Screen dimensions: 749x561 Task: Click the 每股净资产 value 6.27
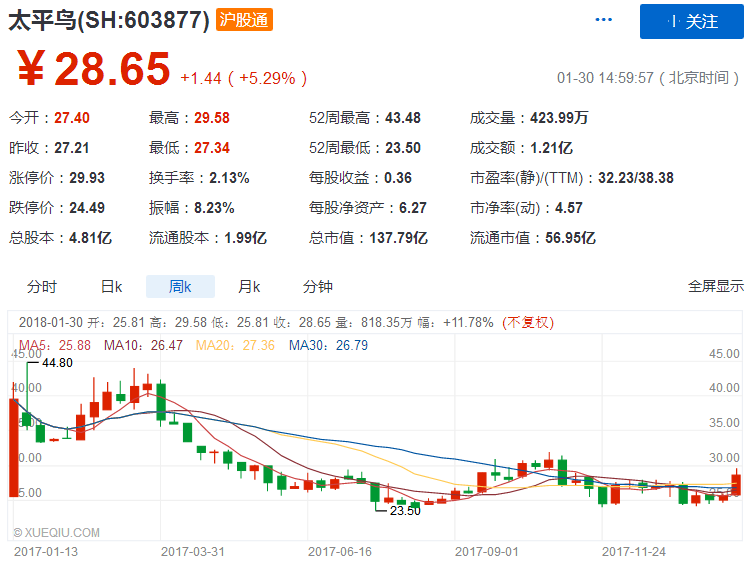point(413,208)
